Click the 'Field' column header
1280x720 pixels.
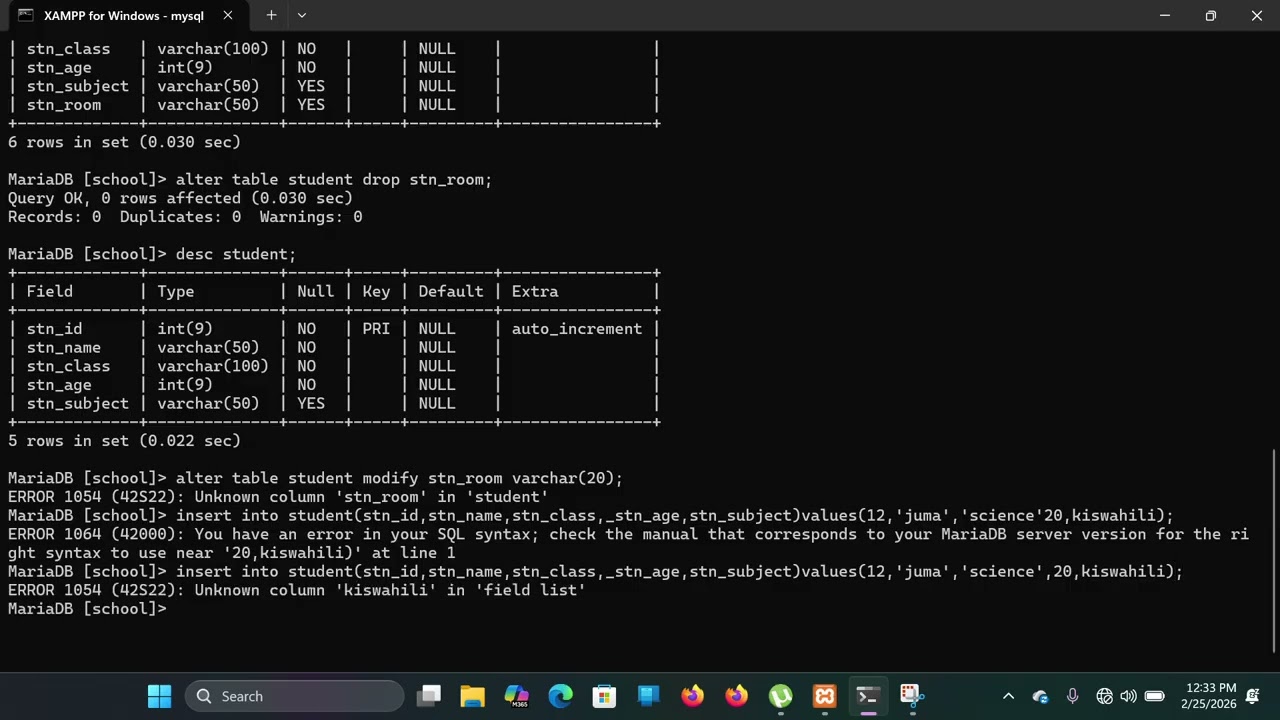click(50, 291)
